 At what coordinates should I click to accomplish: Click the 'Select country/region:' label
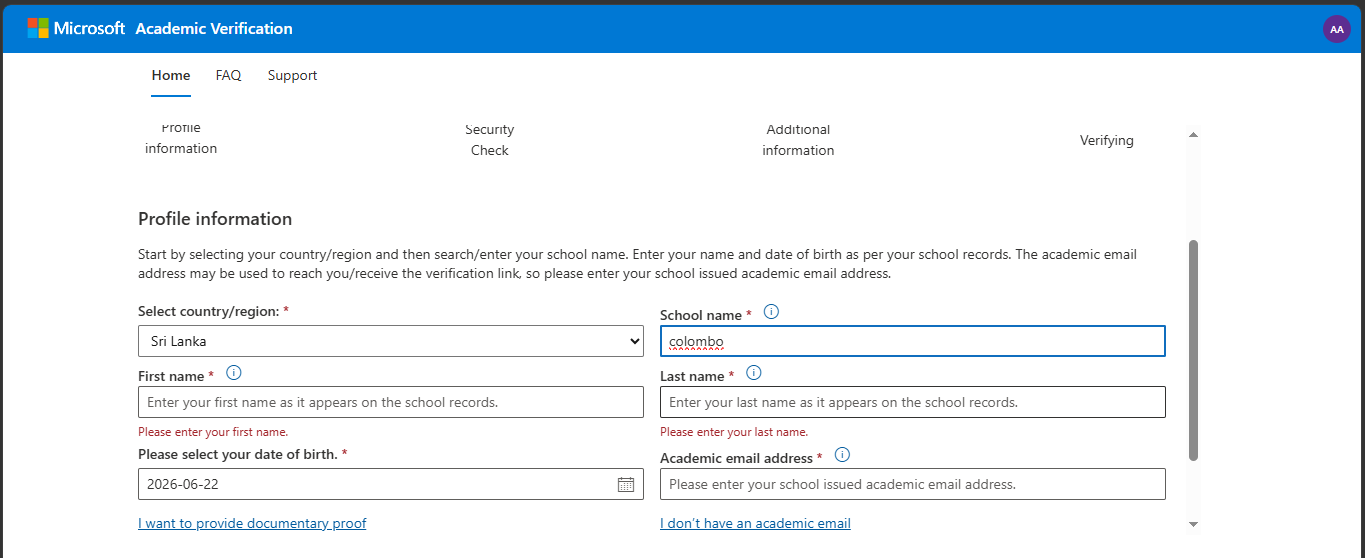[x=214, y=311]
